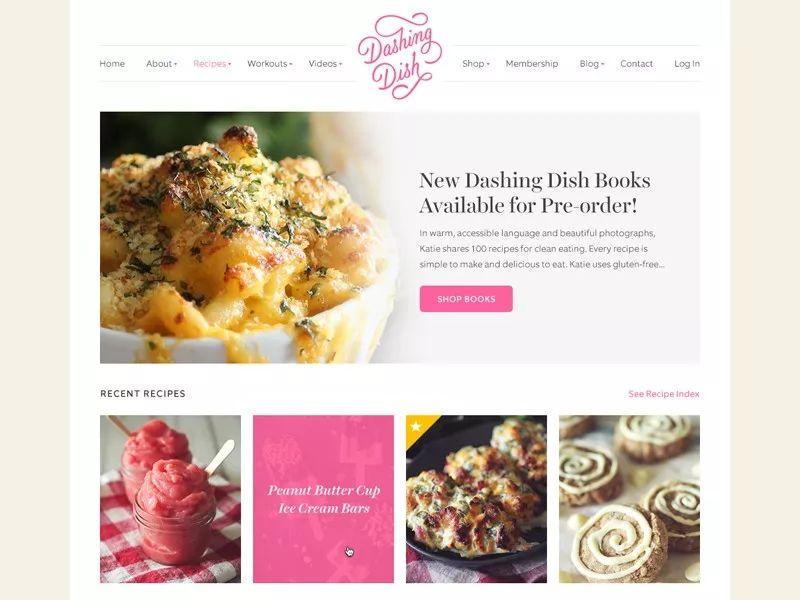Click the New Dashing Dish Books headline
This screenshot has width=800, height=600.
(534, 193)
